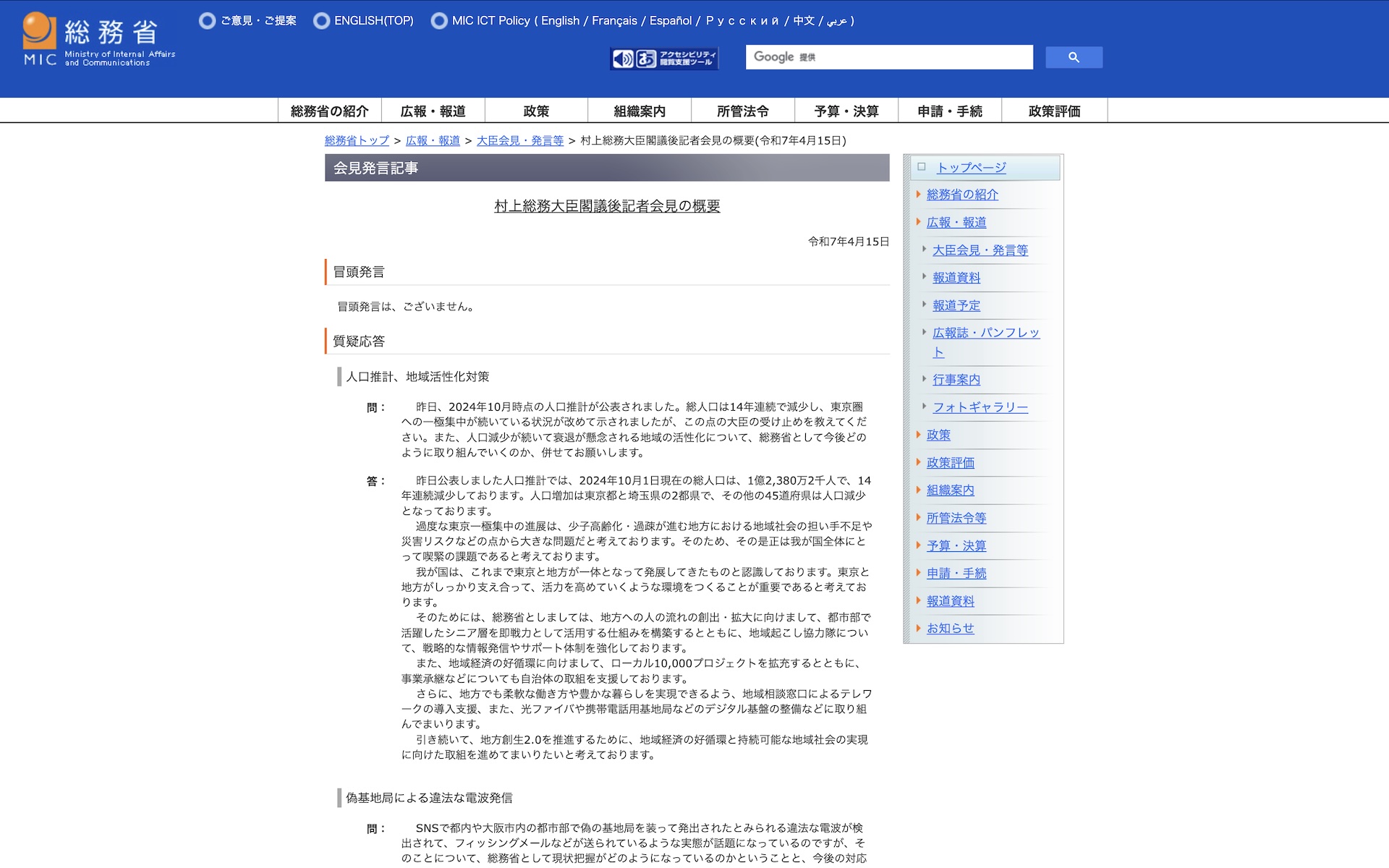Image resolution: width=1389 pixels, height=868 pixels.
Task: Open the フォトギャラリー sidebar link
Action: pos(980,407)
